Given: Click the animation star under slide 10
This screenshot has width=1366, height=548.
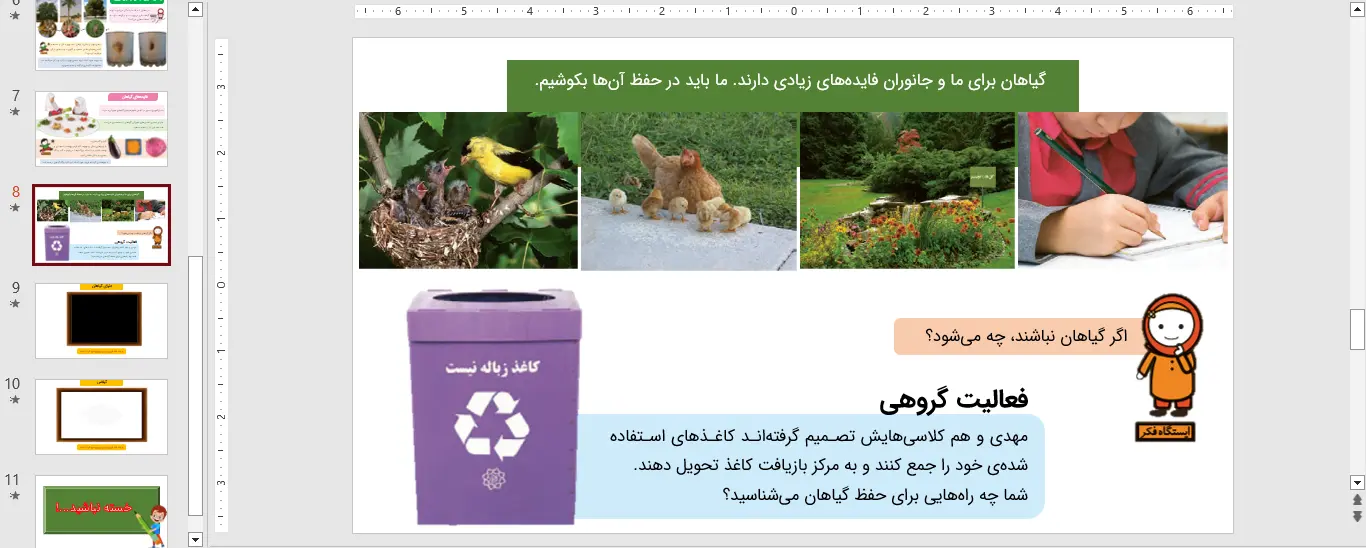Looking at the screenshot, I should (14, 400).
